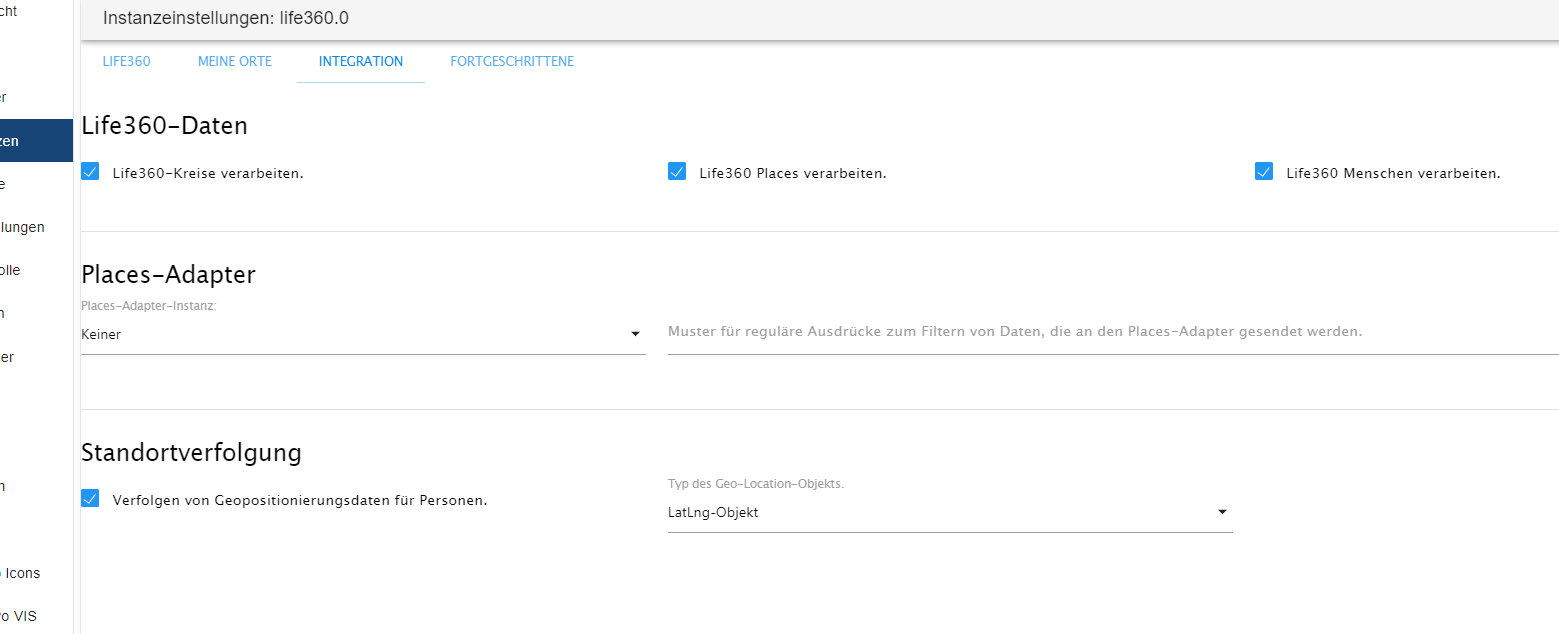The height and width of the screenshot is (634, 1559).
Task: Open the Geo-Location-Objekt type dropdown
Action: (x=949, y=512)
